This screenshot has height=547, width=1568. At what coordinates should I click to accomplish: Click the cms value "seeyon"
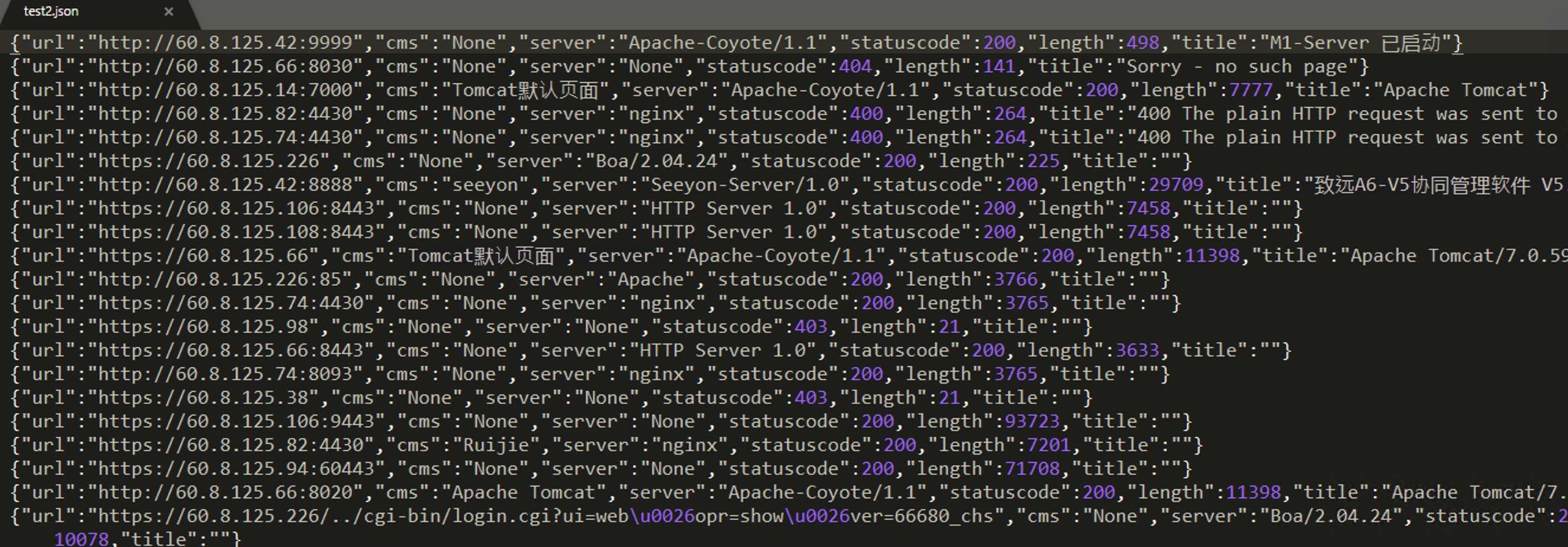click(485, 185)
